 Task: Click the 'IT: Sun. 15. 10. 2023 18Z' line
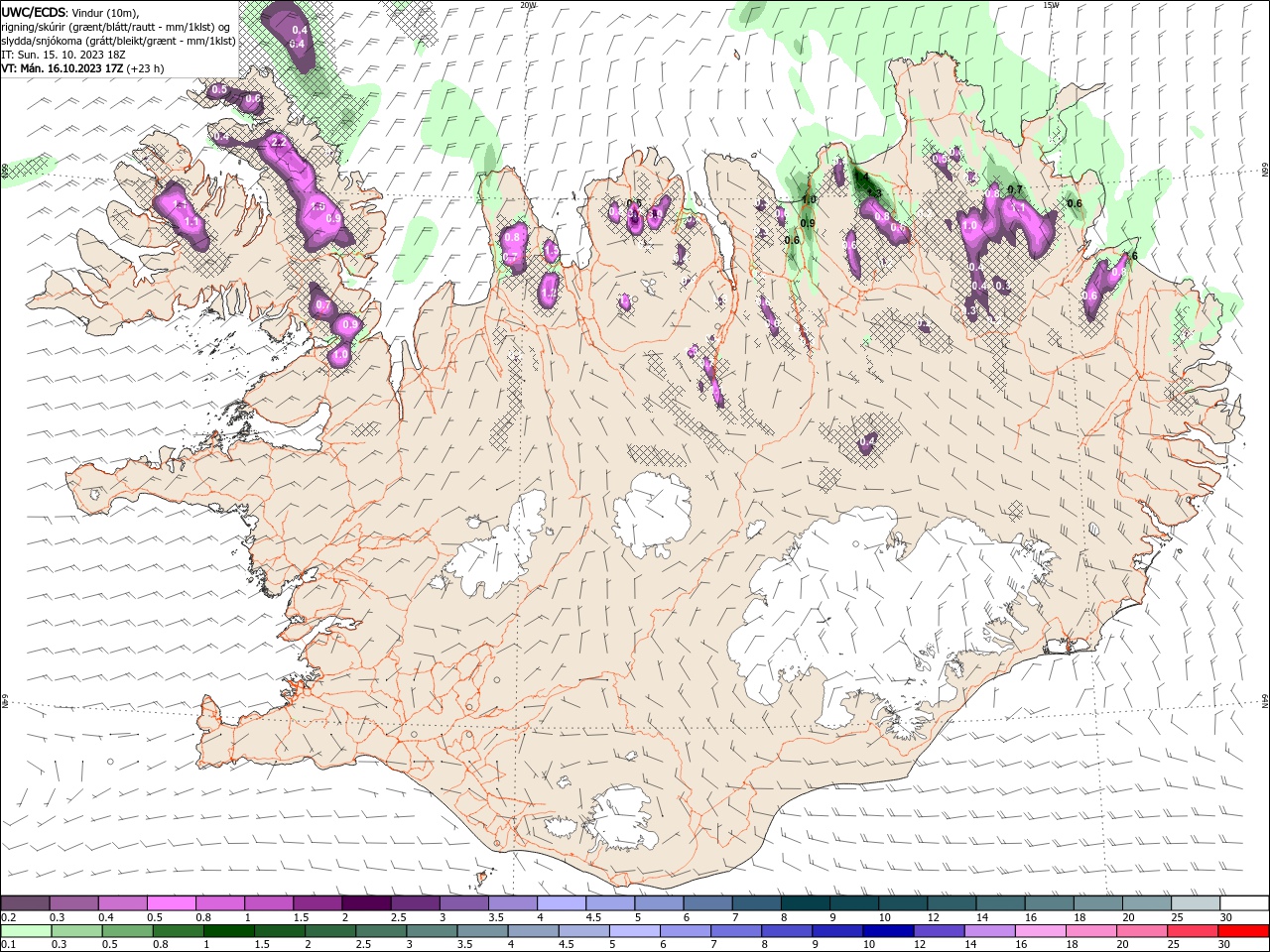[65, 55]
